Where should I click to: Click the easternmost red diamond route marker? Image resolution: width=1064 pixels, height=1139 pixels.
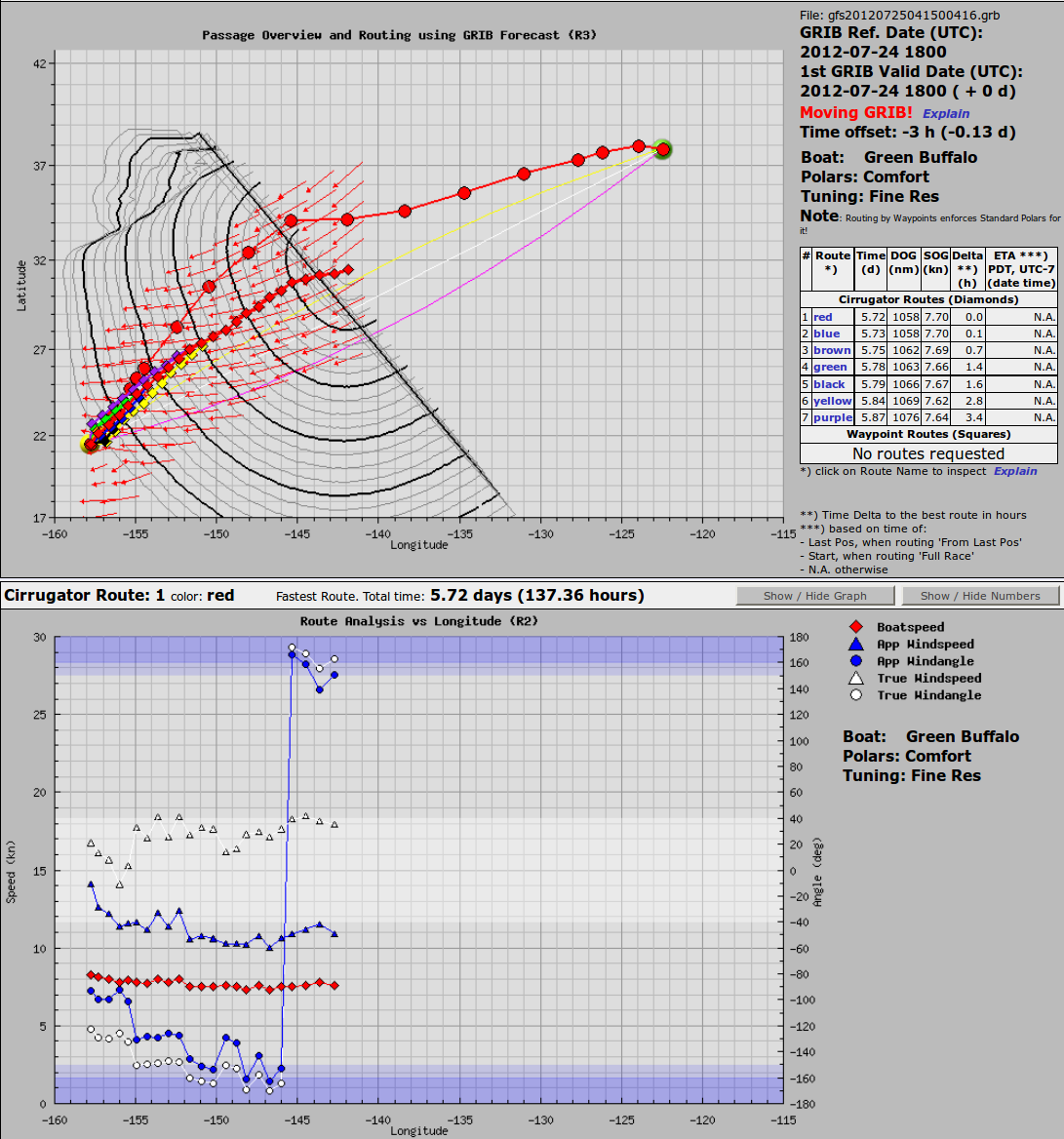click(x=347, y=269)
